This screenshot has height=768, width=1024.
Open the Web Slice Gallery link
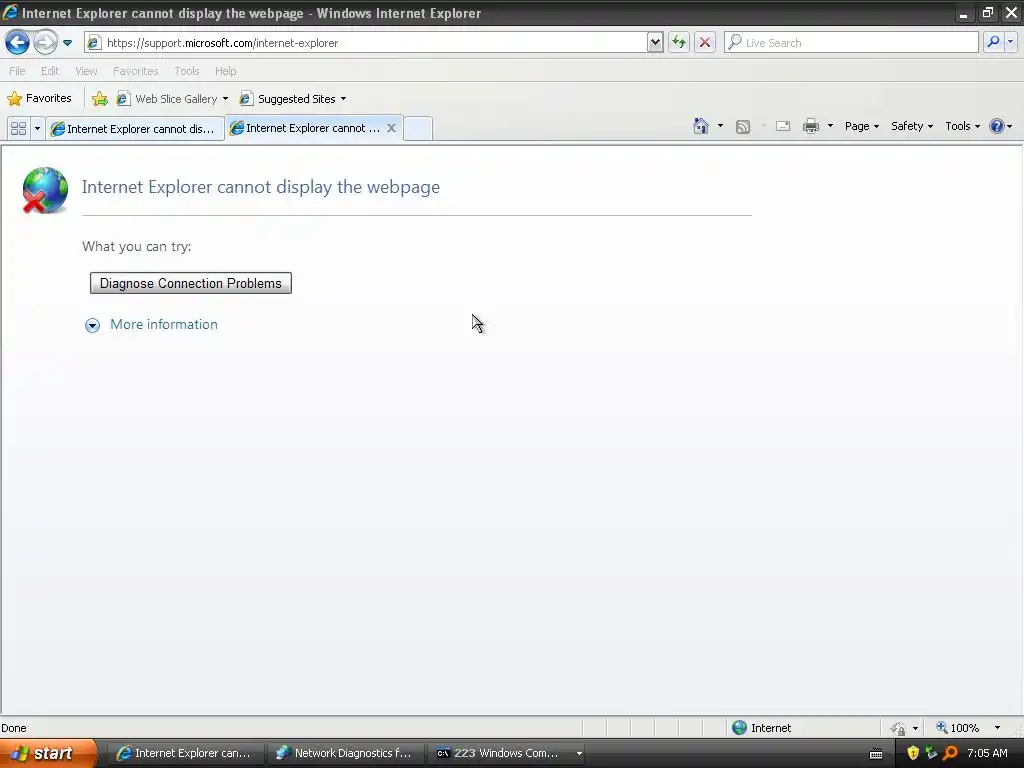click(173, 99)
